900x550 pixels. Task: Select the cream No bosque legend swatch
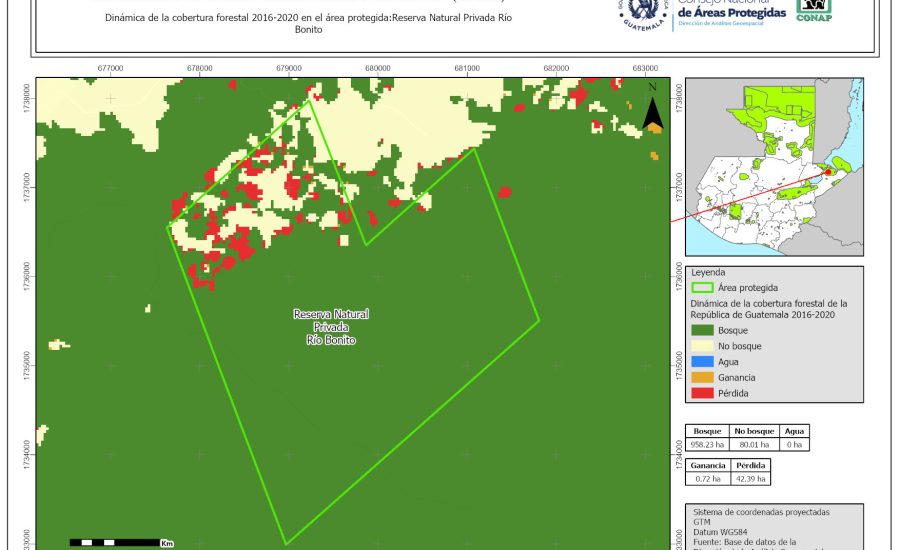(x=703, y=346)
